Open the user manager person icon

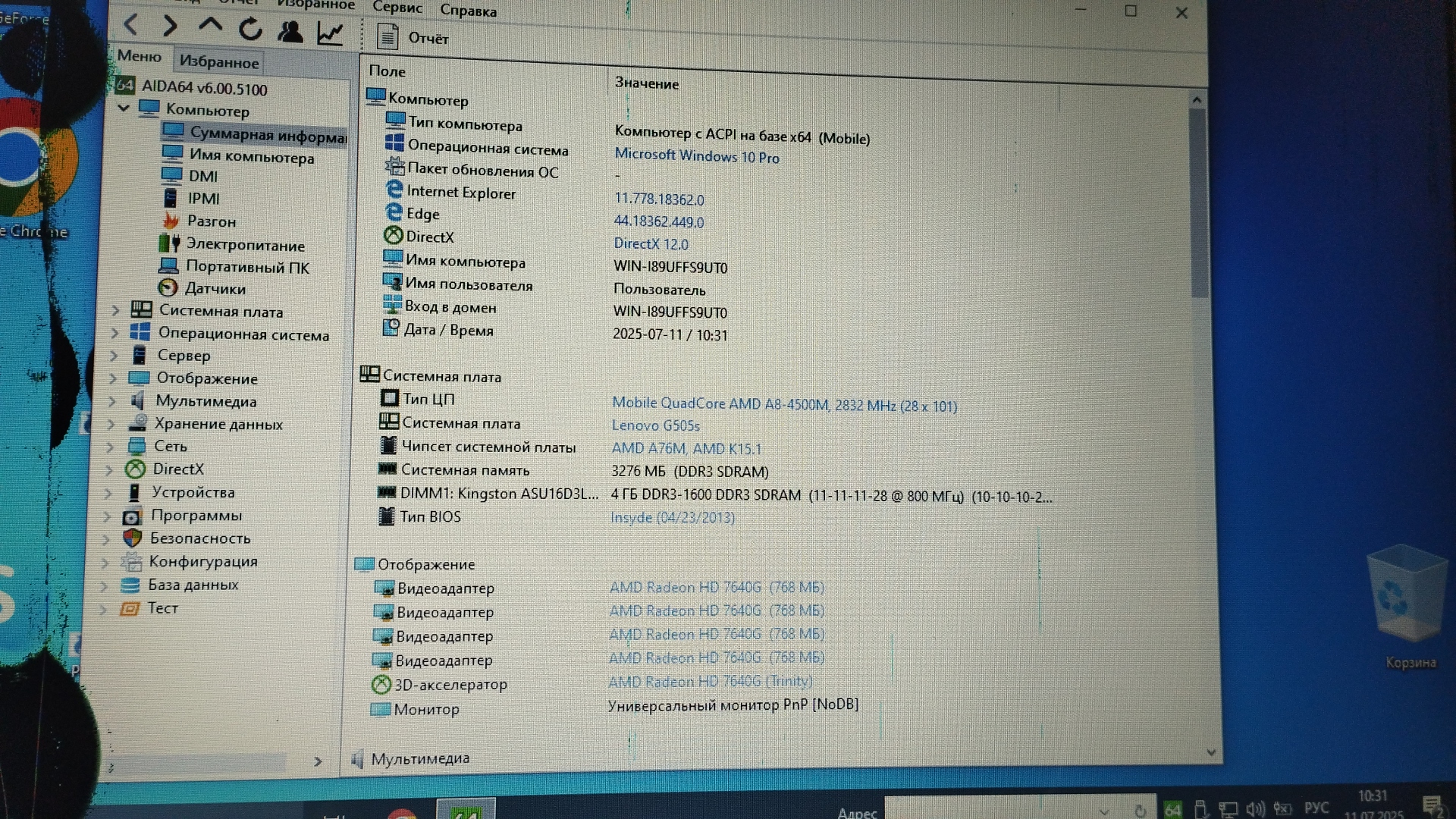pos(290,31)
